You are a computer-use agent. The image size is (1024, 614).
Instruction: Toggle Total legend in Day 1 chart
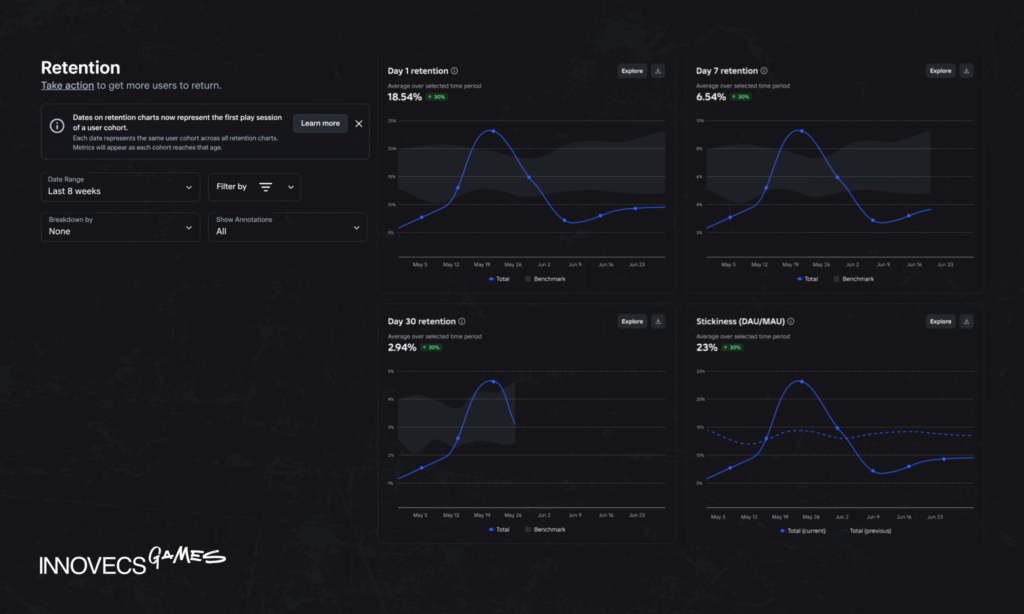[x=499, y=279]
